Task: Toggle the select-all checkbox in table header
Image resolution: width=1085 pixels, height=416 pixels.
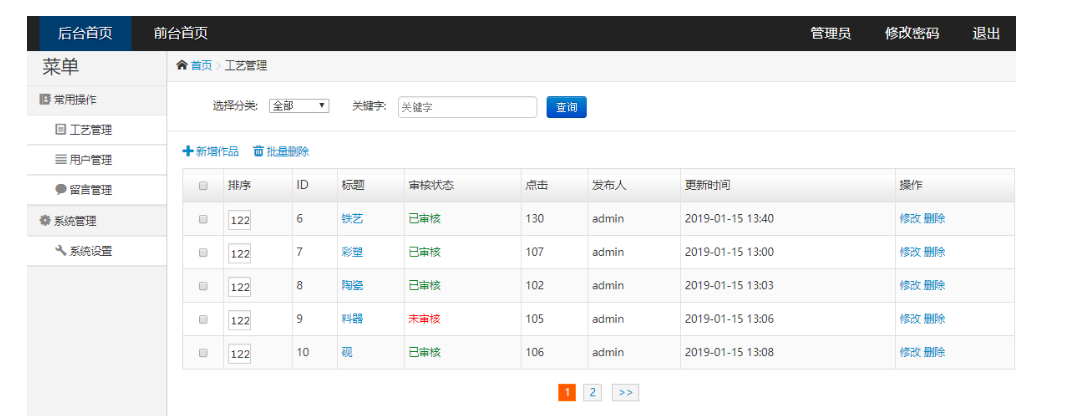Action: tap(203, 186)
